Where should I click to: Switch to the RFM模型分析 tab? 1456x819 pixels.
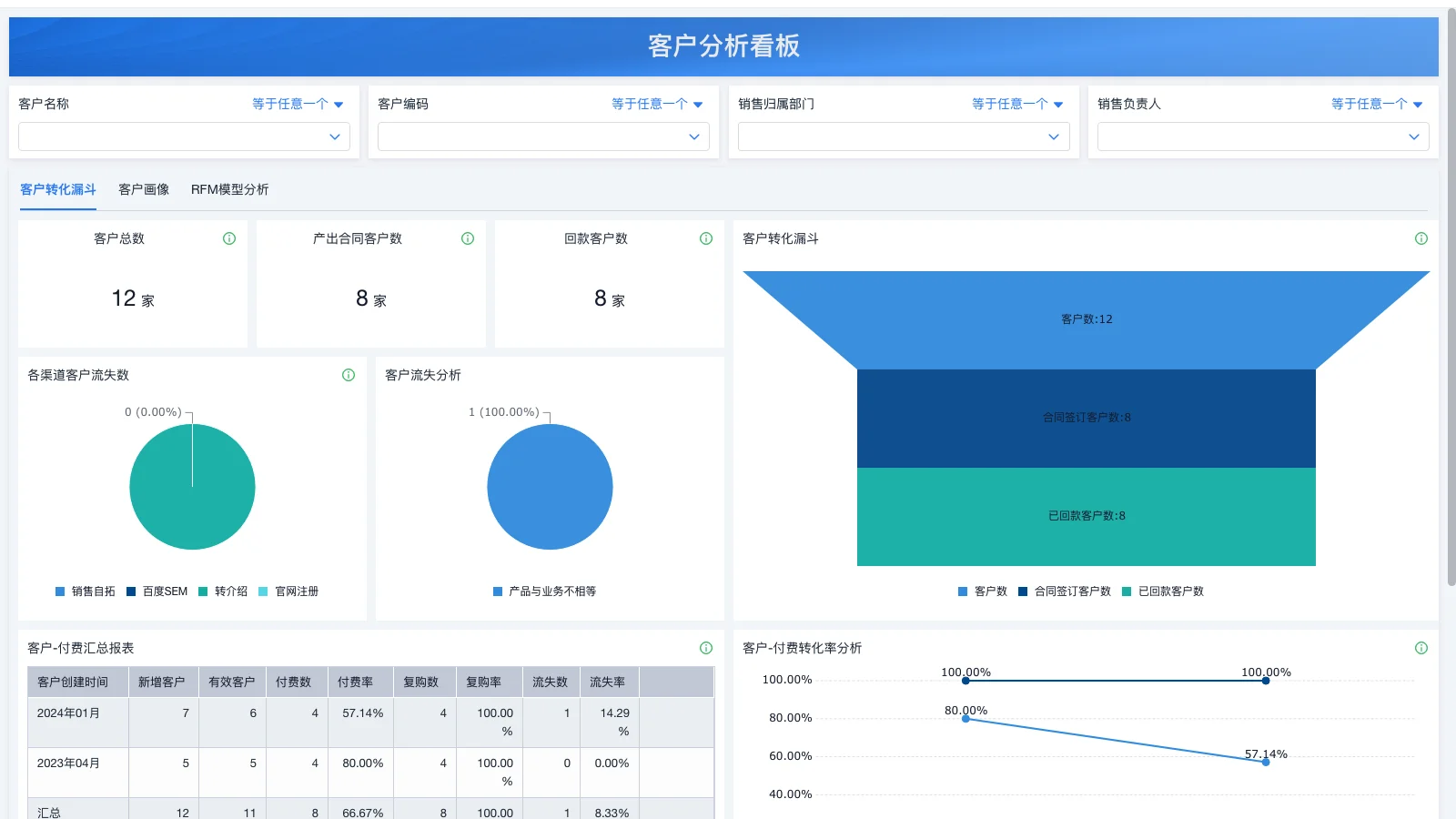click(x=231, y=189)
